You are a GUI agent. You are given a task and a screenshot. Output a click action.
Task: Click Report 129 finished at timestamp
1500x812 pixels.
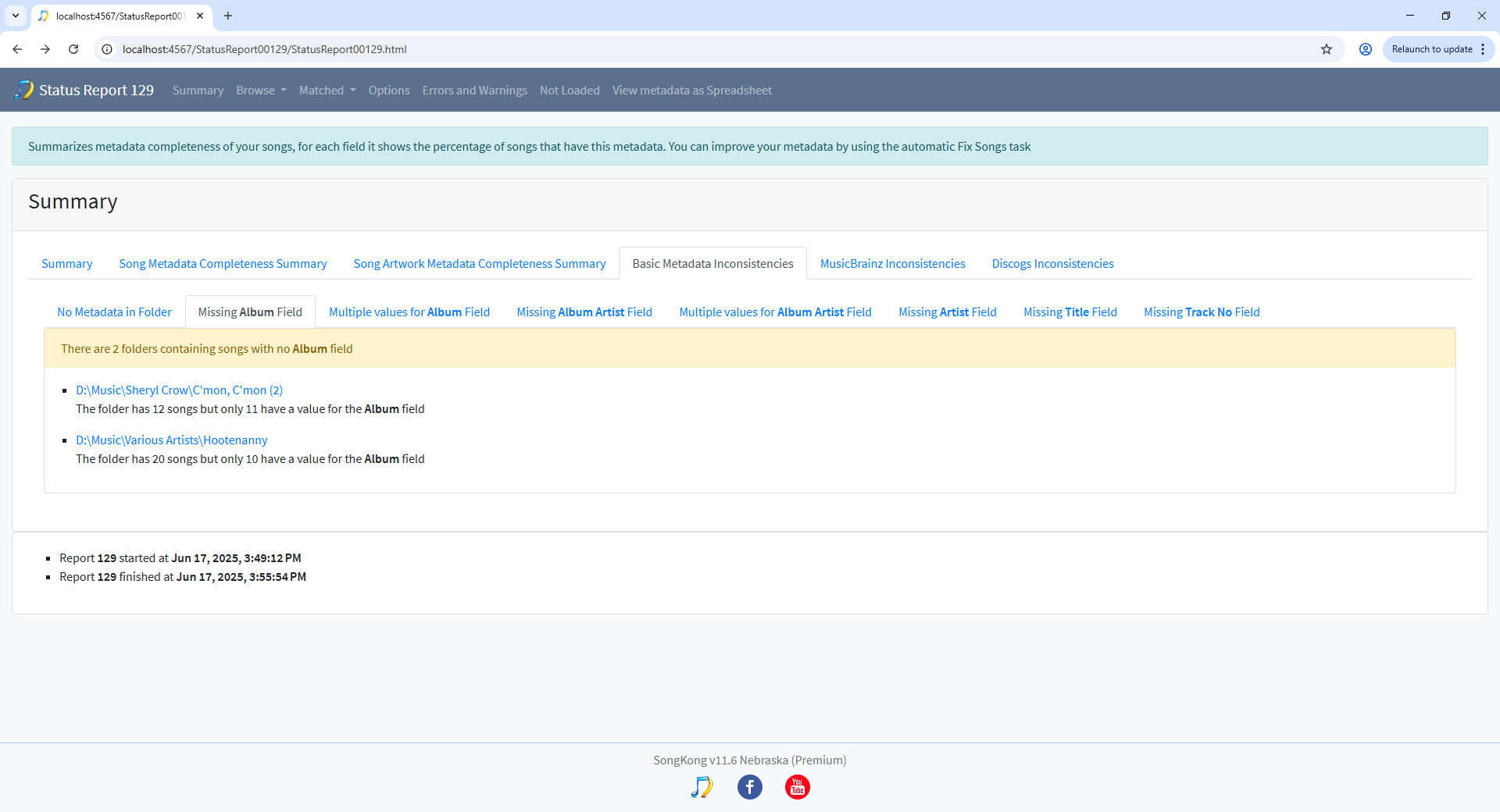[183, 577]
